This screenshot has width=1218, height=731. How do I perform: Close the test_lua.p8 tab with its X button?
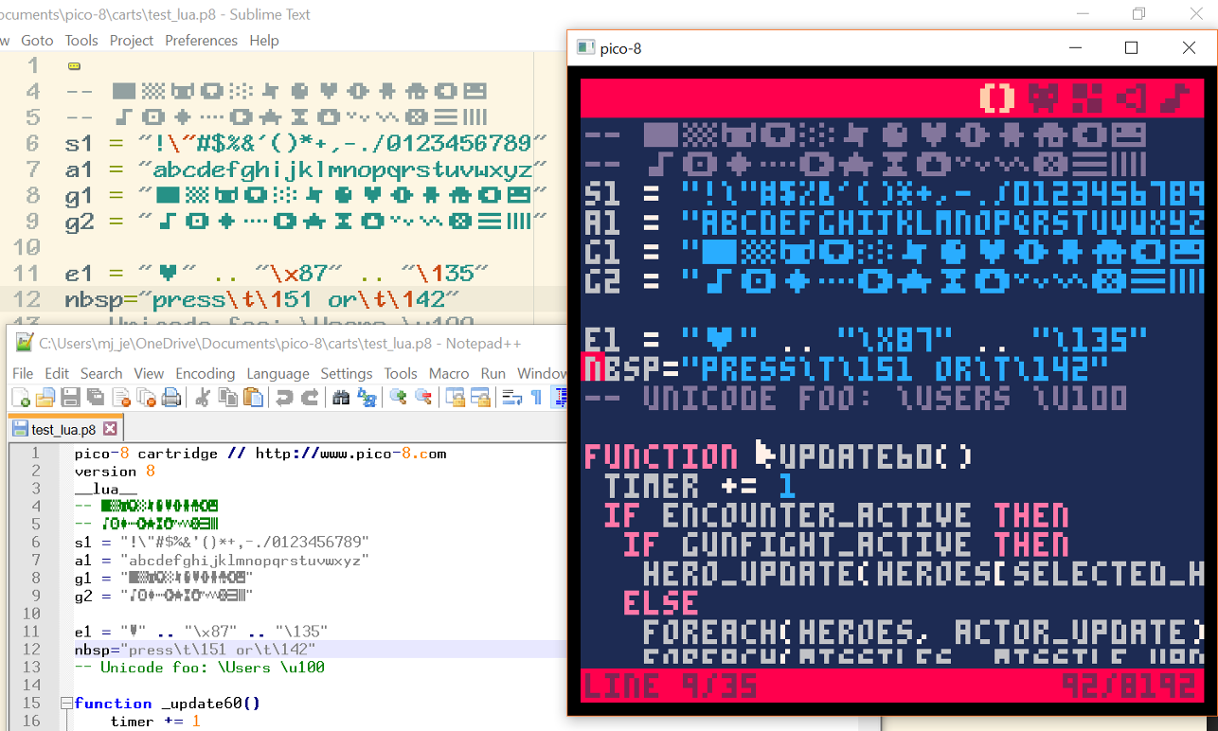click(110, 427)
